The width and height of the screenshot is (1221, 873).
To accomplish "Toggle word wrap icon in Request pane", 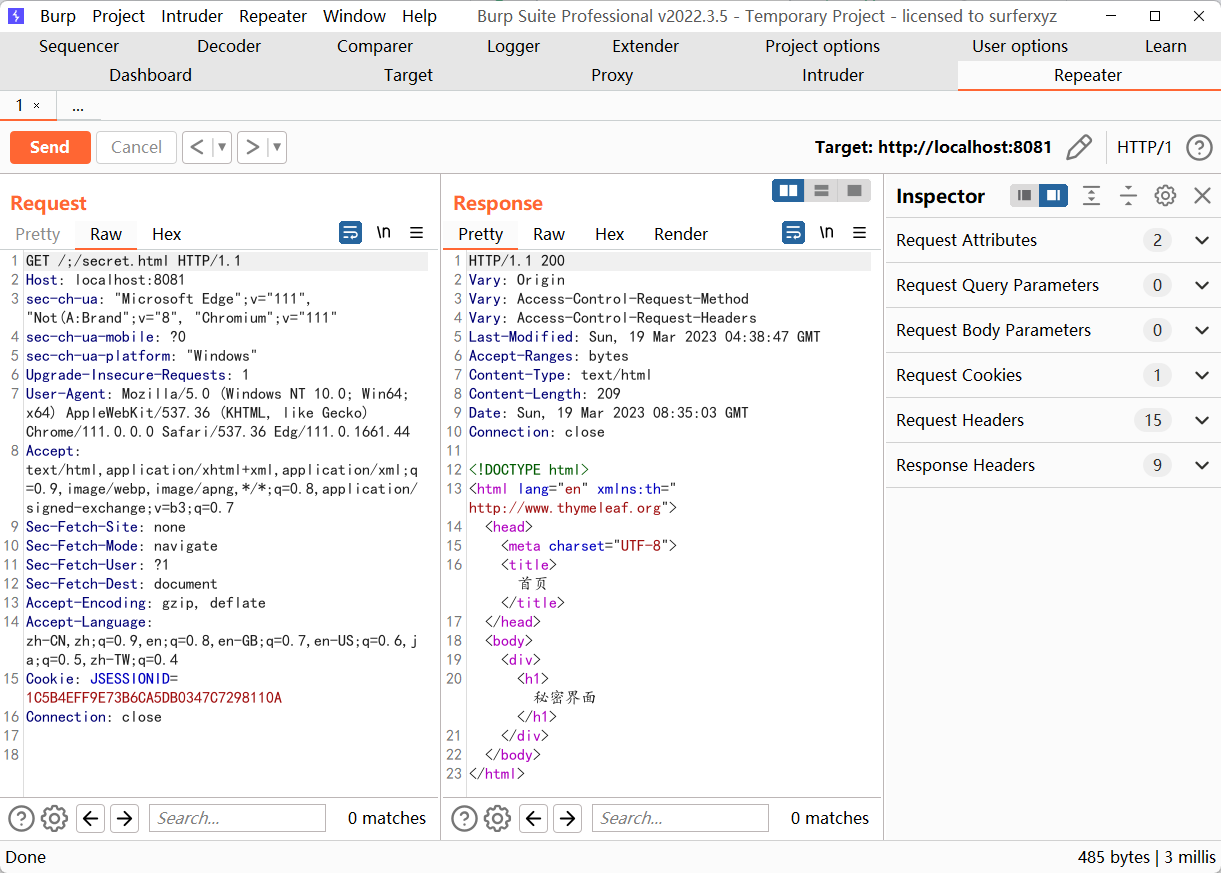I will point(350,233).
